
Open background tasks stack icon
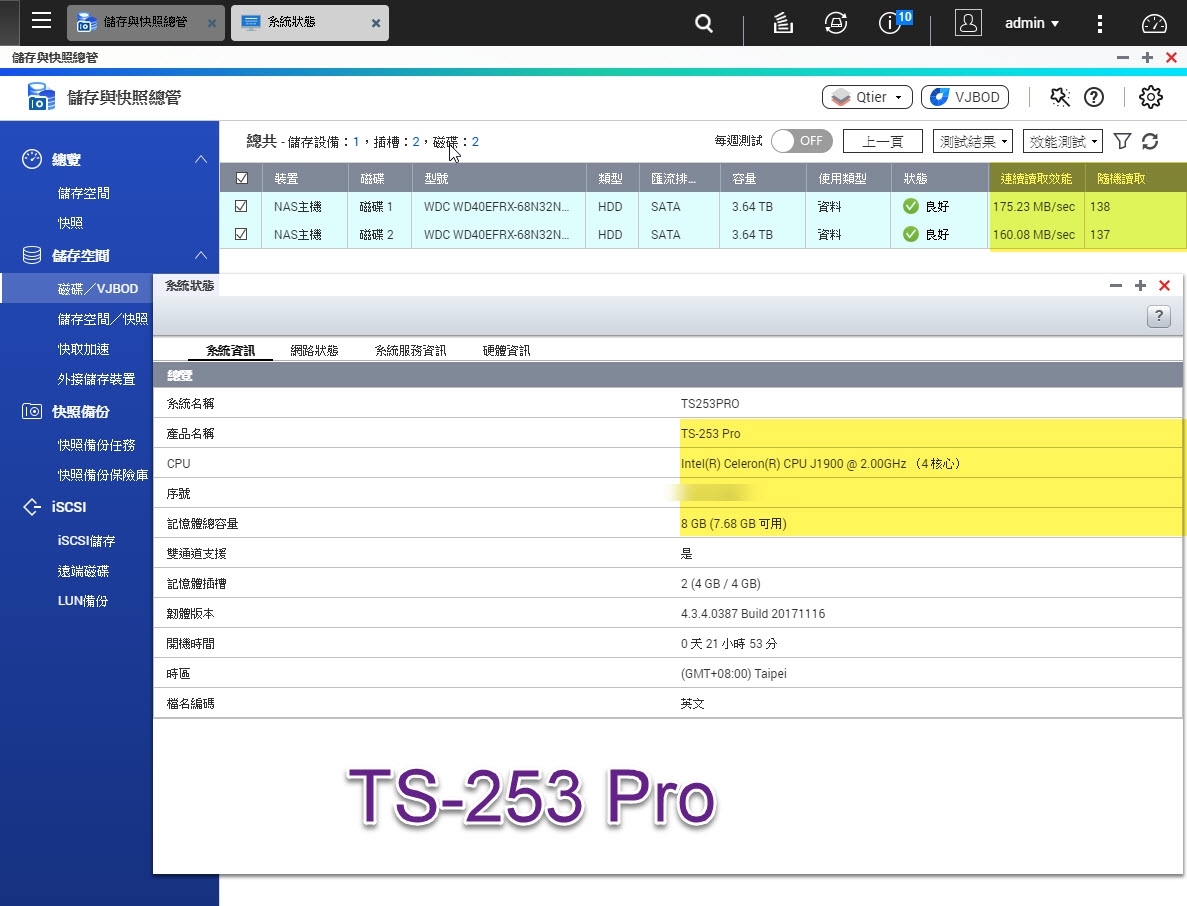pos(783,23)
